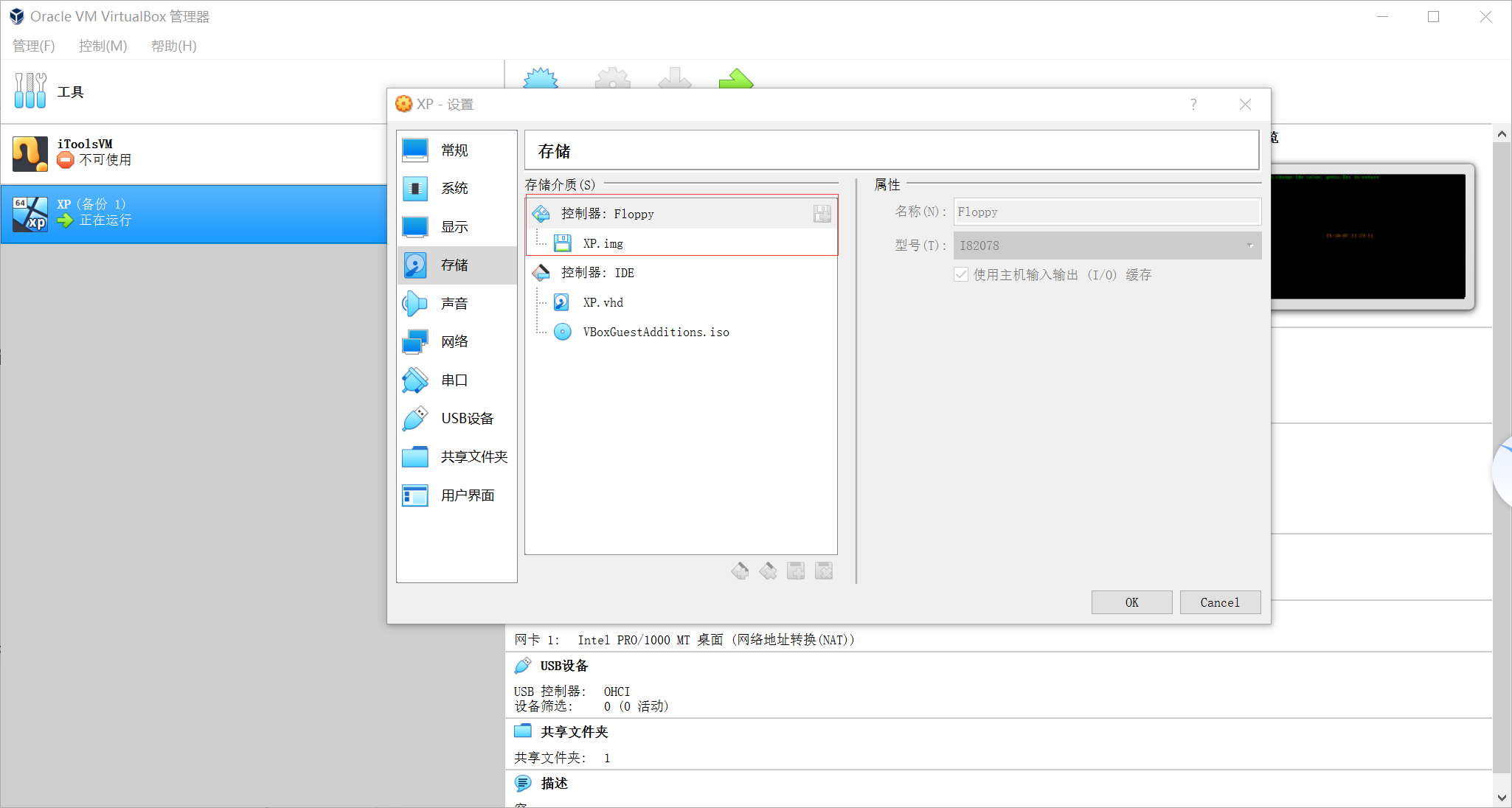Toggle 使用主机输入输出 (I/O) 缓存 checkbox
The width and height of the screenshot is (1512, 808).
click(961, 275)
